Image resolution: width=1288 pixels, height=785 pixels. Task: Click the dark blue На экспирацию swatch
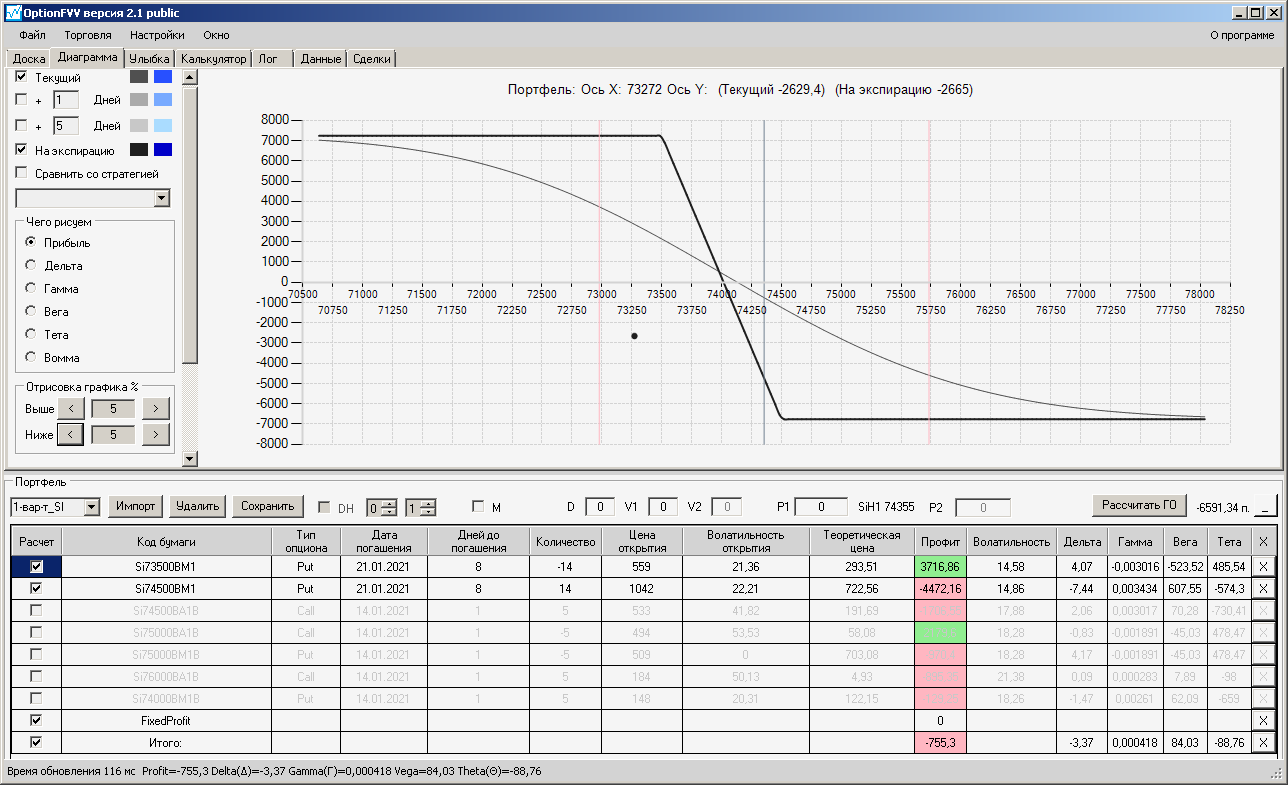[163, 150]
